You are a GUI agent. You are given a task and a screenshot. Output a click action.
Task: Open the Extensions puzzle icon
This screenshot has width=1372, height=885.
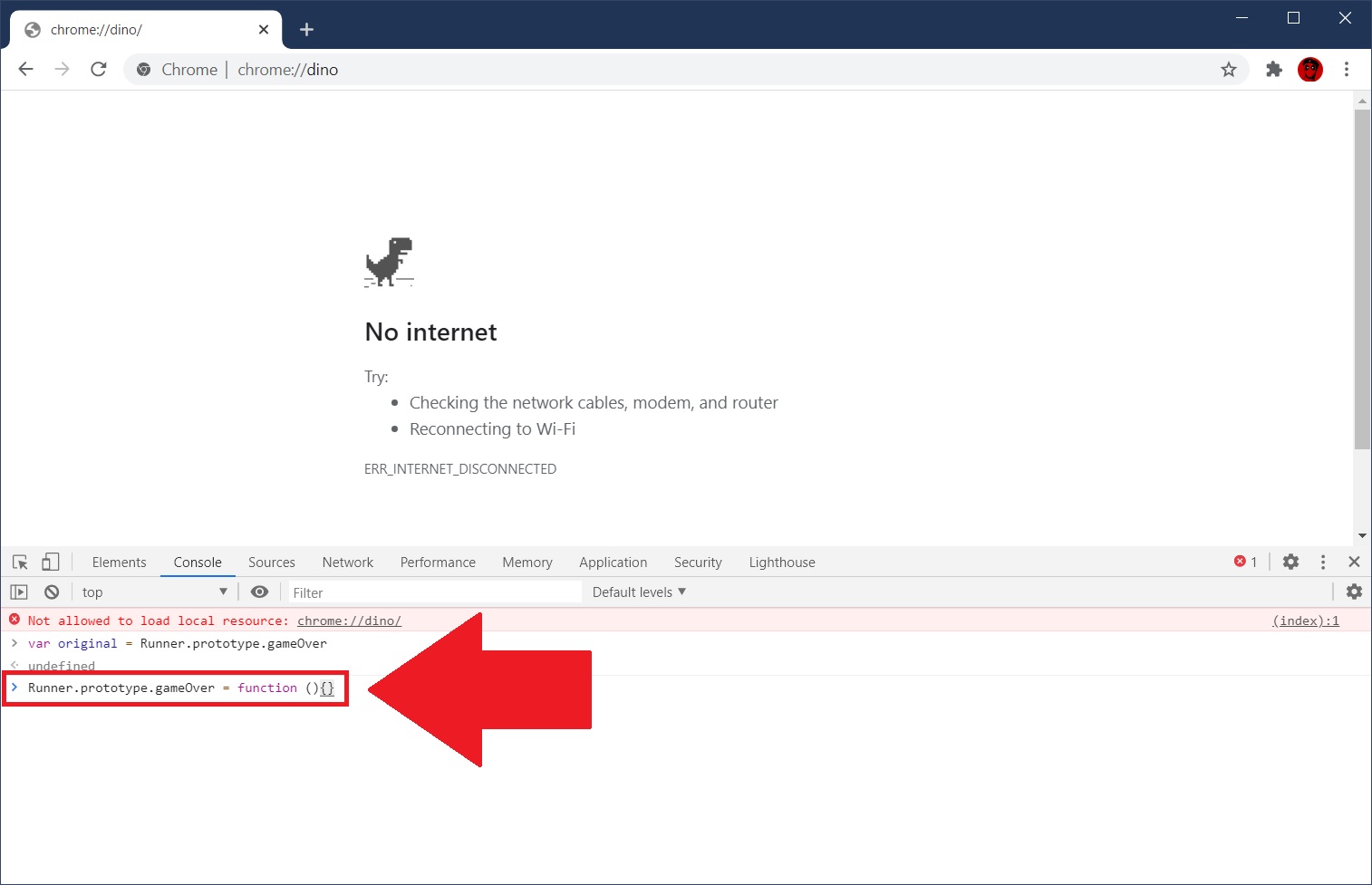pos(1274,70)
